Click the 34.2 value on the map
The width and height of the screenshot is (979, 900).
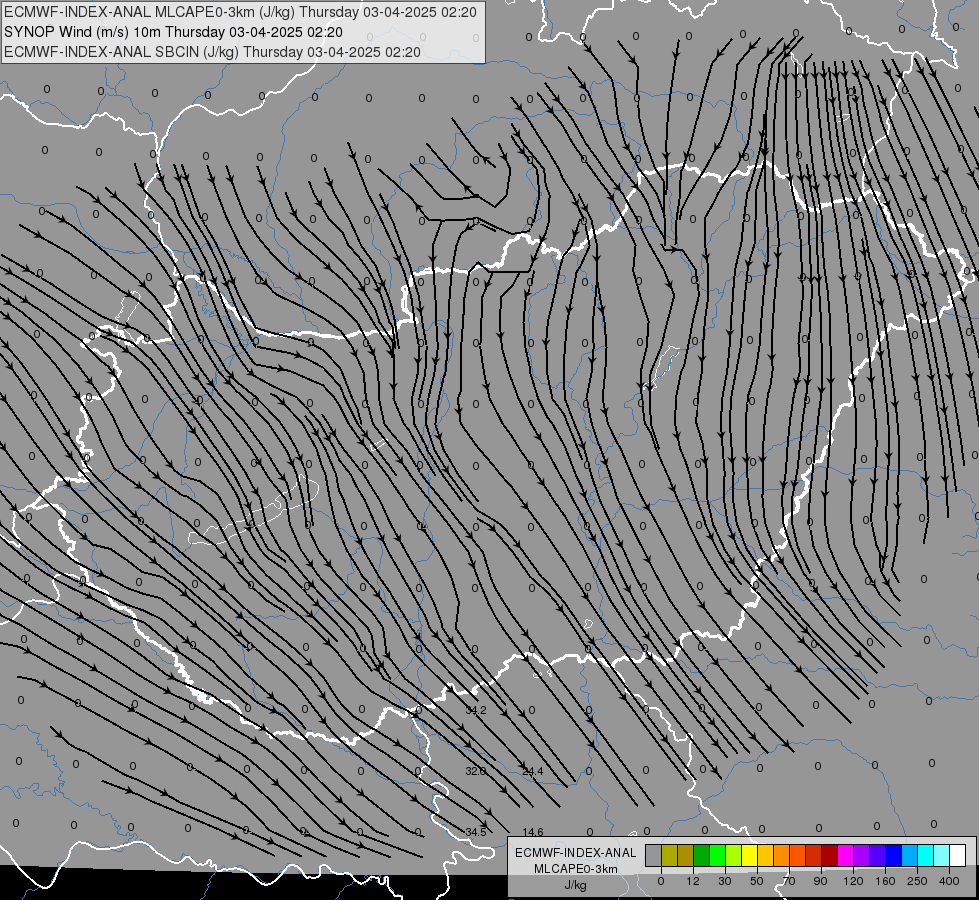[x=476, y=710]
